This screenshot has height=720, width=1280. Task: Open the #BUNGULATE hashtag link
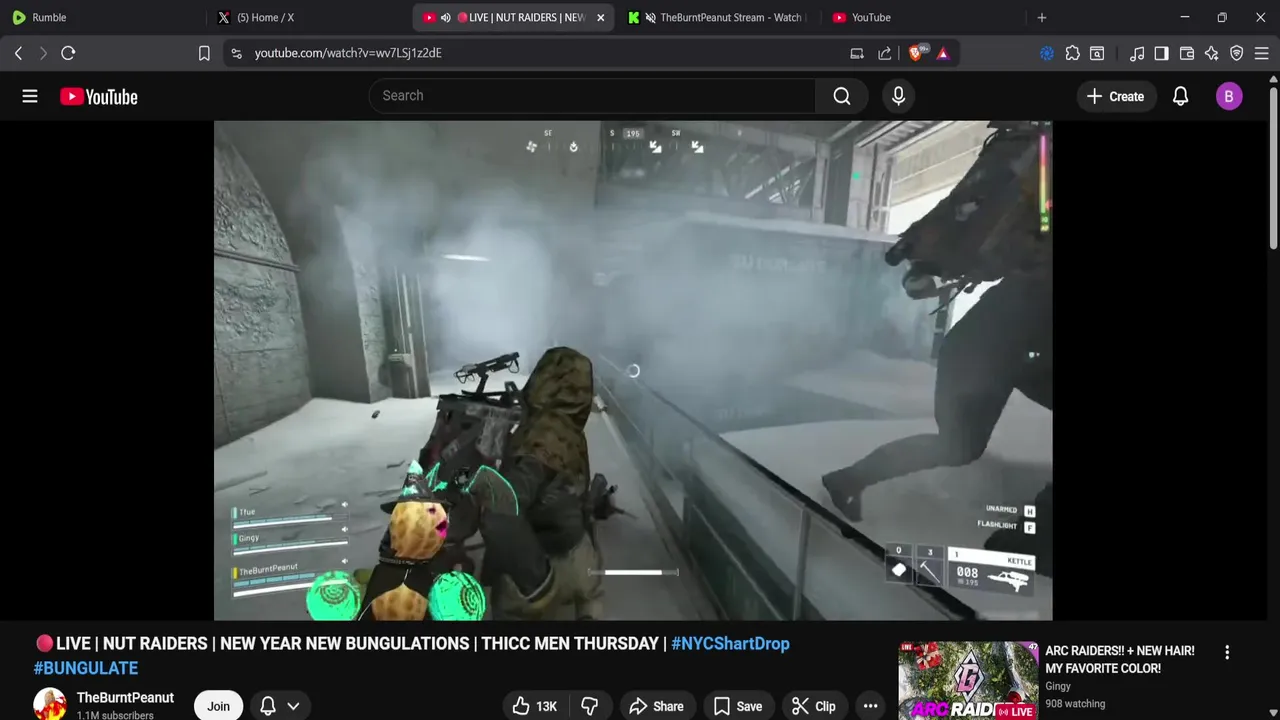click(86, 668)
